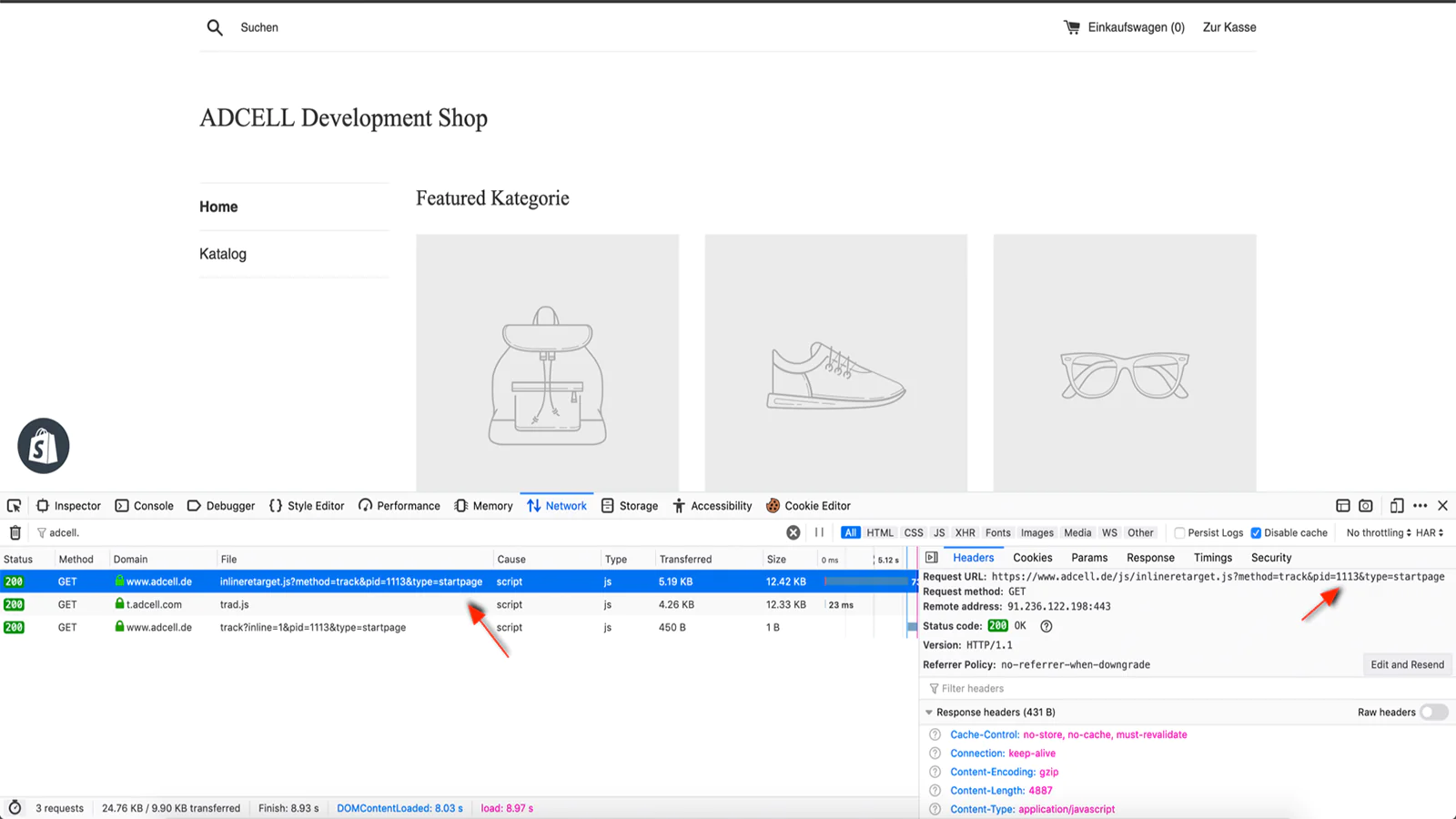This screenshot has width=1456, height=819.
Task: Filter requests by Fonts
Action: [998, 533]
